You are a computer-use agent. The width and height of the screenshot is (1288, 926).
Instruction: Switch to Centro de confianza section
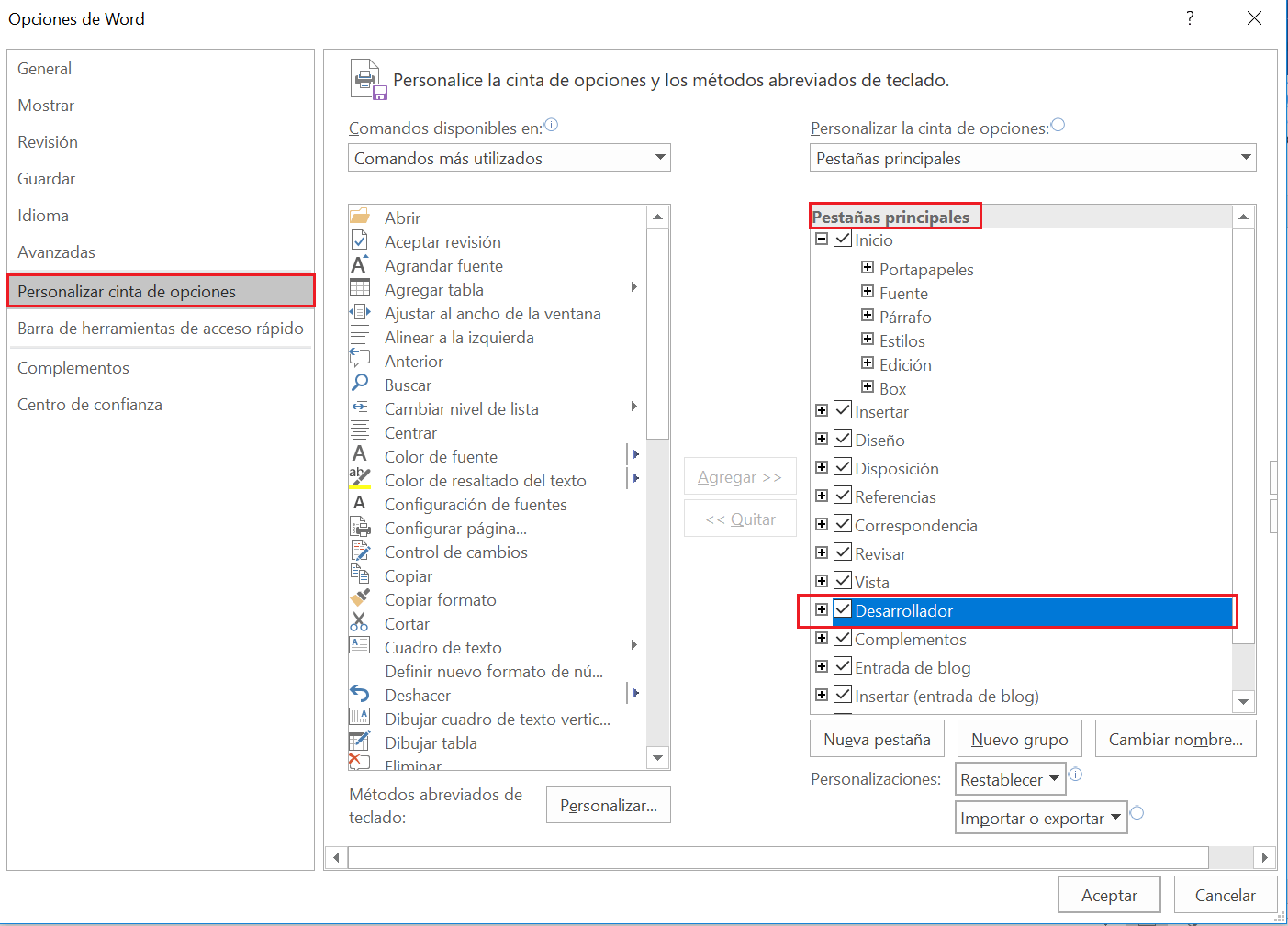(x=89, y=404)
